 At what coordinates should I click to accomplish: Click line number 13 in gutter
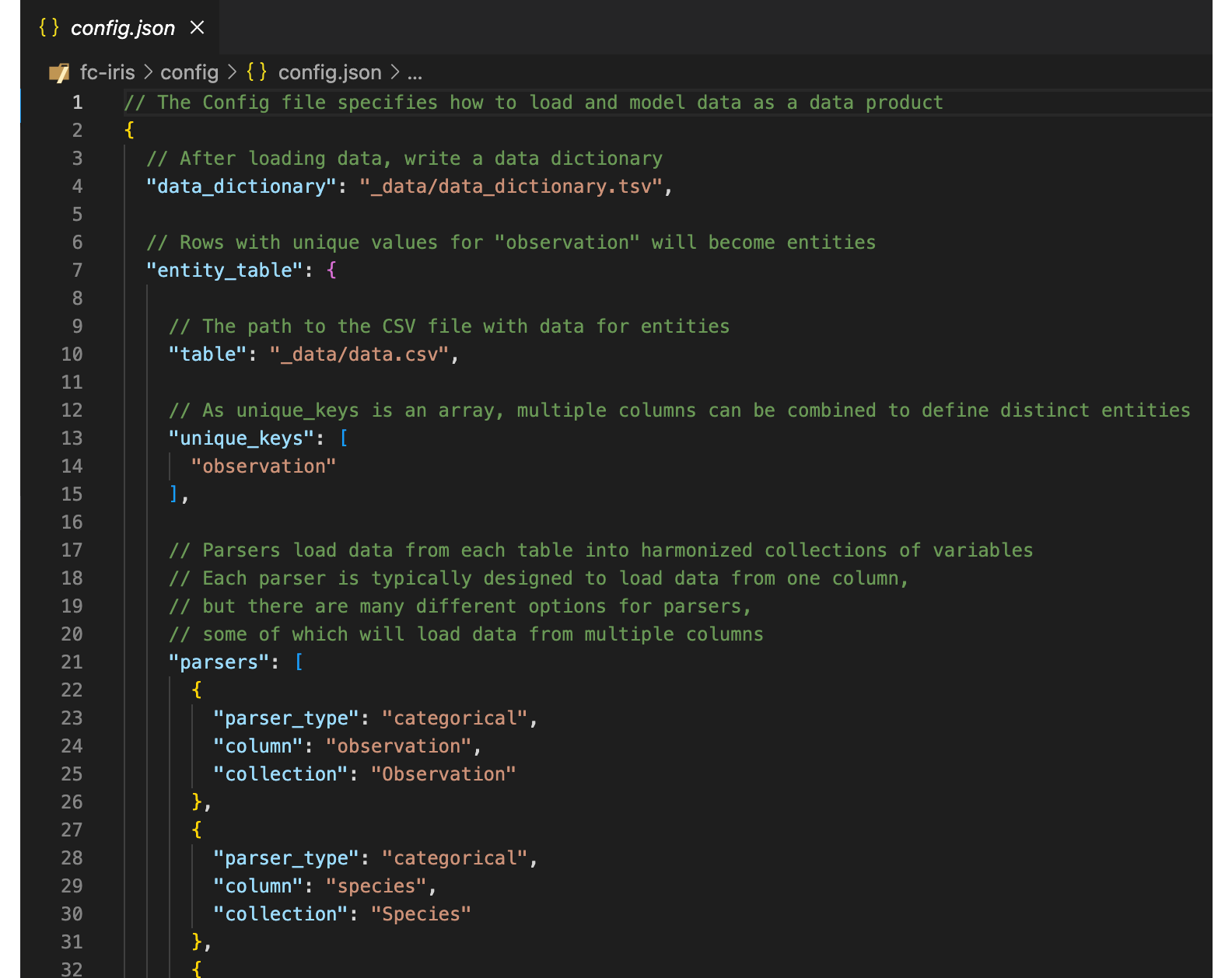(x=72, y=438)
